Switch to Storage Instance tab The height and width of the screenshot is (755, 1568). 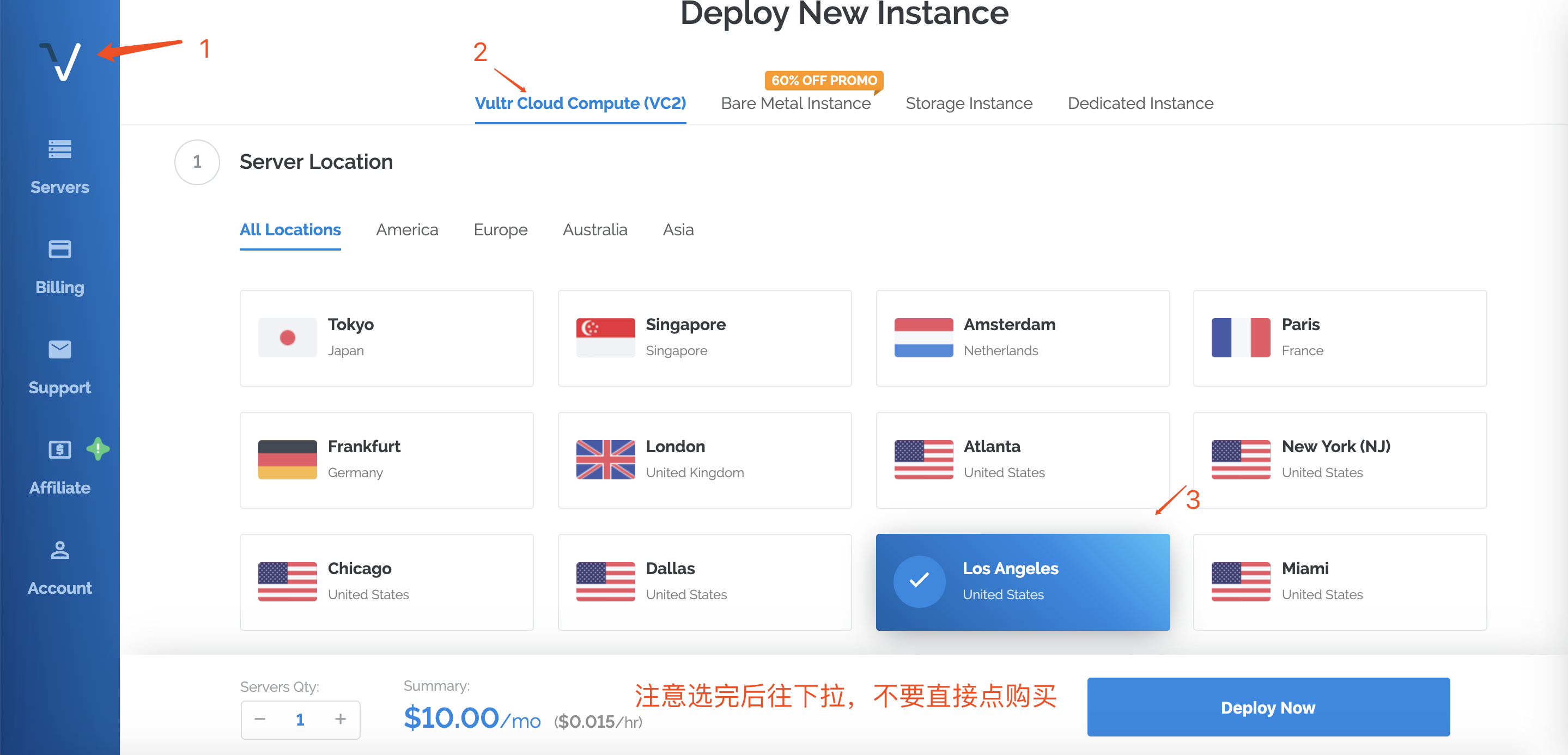click(969, 103)
